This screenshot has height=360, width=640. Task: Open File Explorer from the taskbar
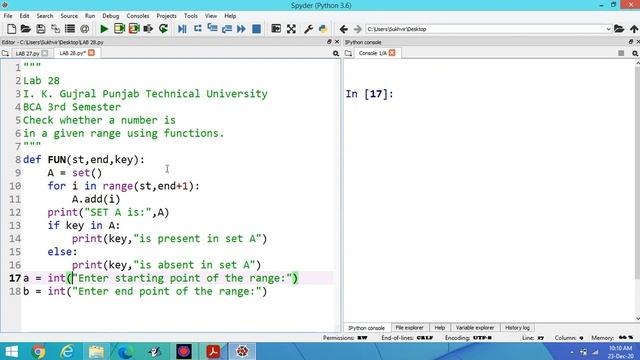pos(96,351)
